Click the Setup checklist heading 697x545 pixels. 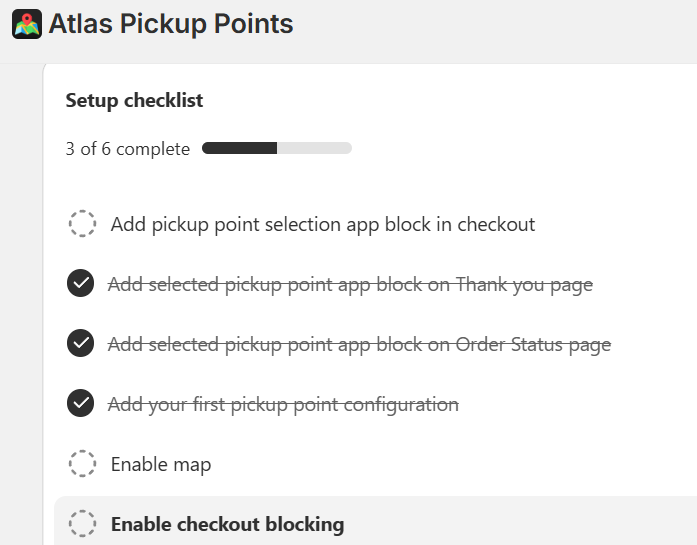134,100
